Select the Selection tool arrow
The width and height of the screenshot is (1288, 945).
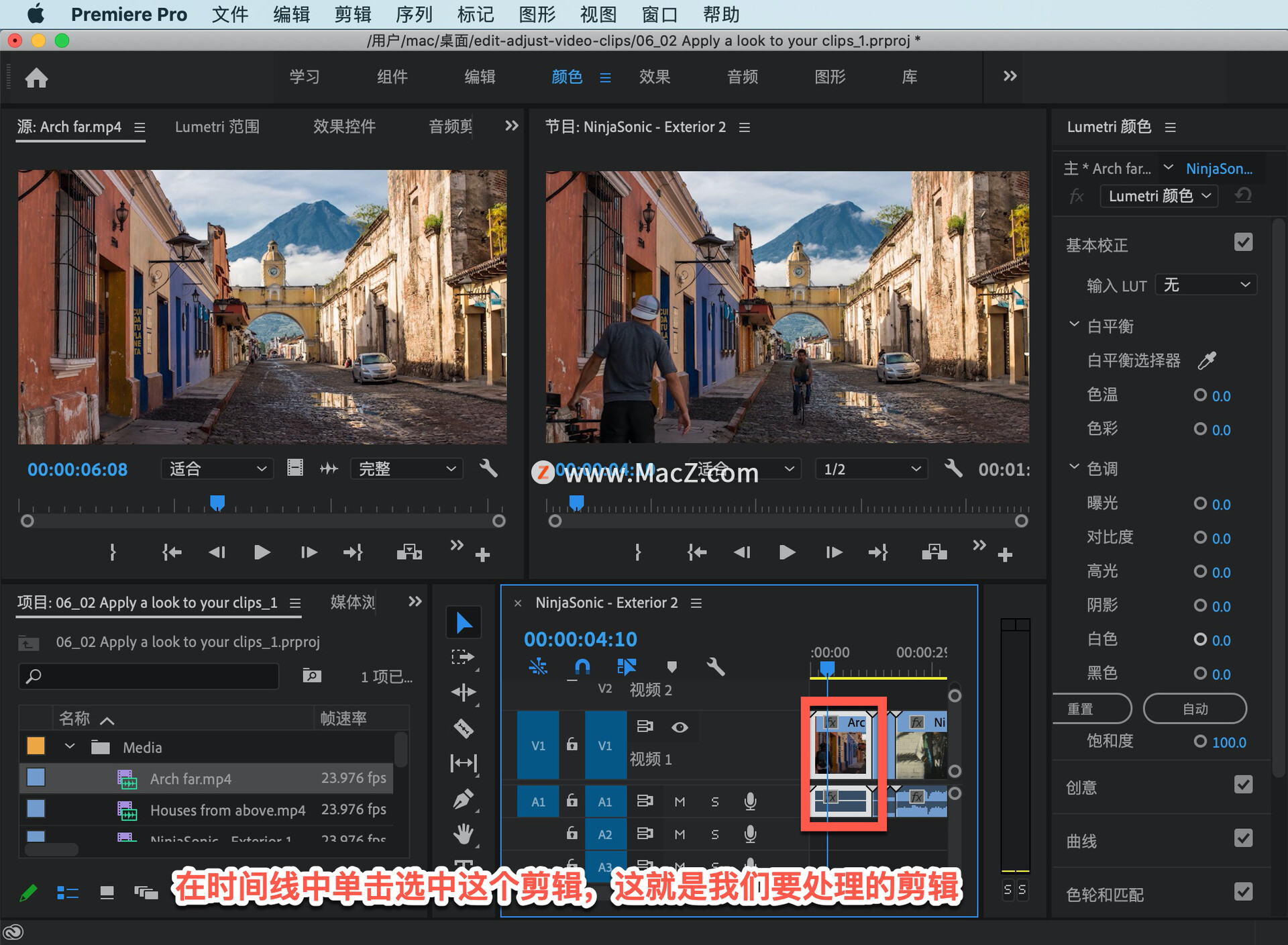[464, 622]
